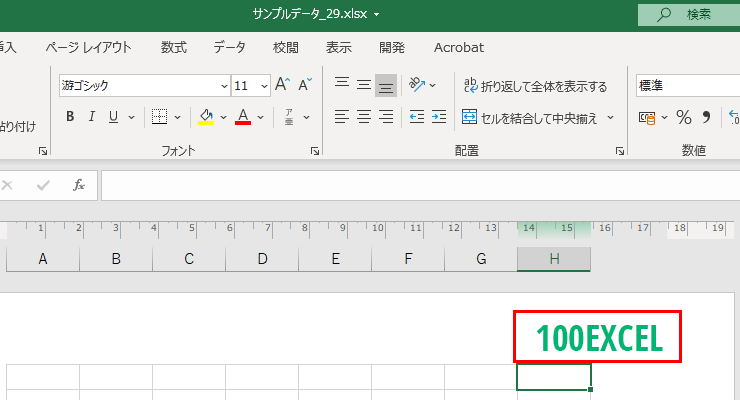Switch to データ tab
Screen dimensions: 740x400
click(229, 48)
